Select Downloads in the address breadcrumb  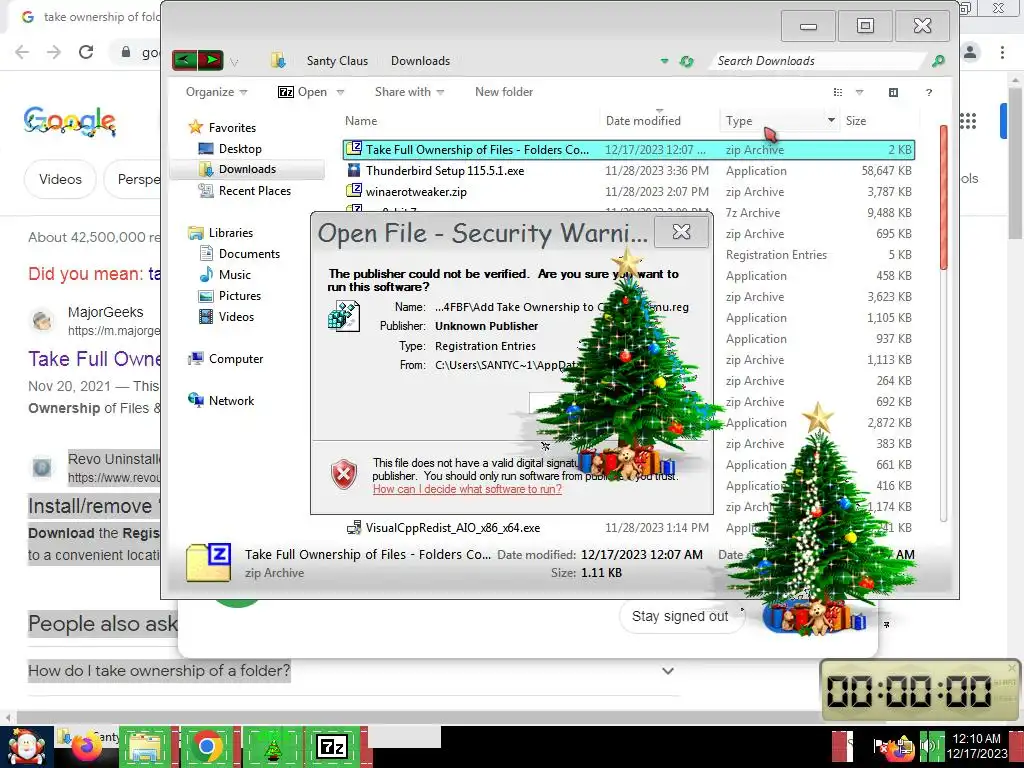[420, 61]
